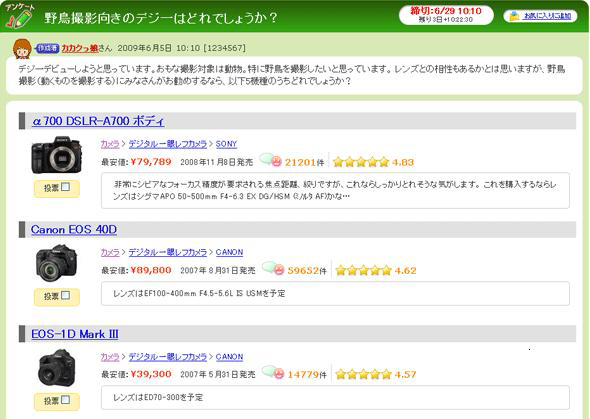Click カメラ breadcrumb under Canon EOS 40D
Image resolution: width=590 pixels, height=419 pixels.
(x=110, y=252)
